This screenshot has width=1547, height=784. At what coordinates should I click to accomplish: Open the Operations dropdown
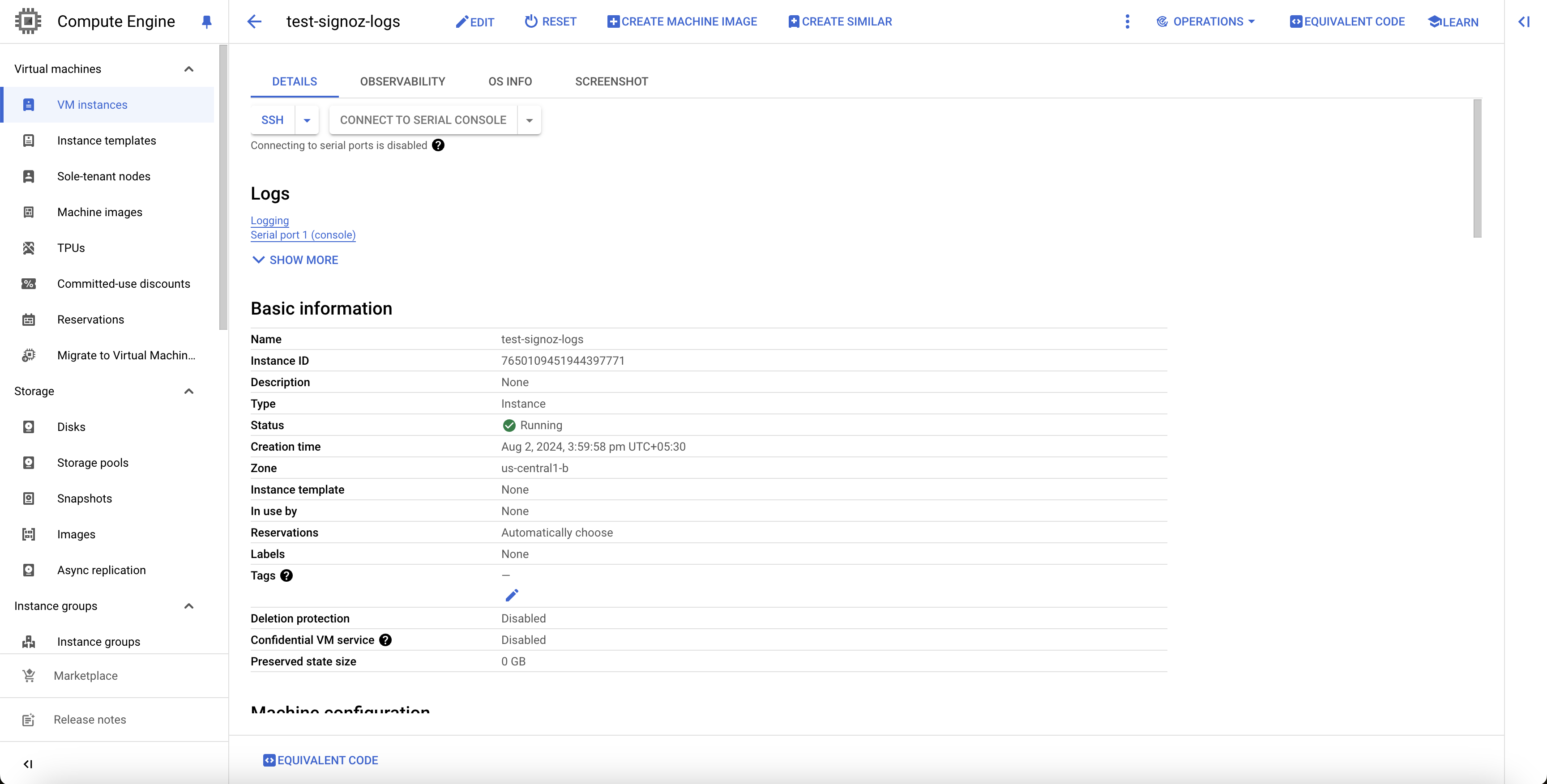(1206, 21)
